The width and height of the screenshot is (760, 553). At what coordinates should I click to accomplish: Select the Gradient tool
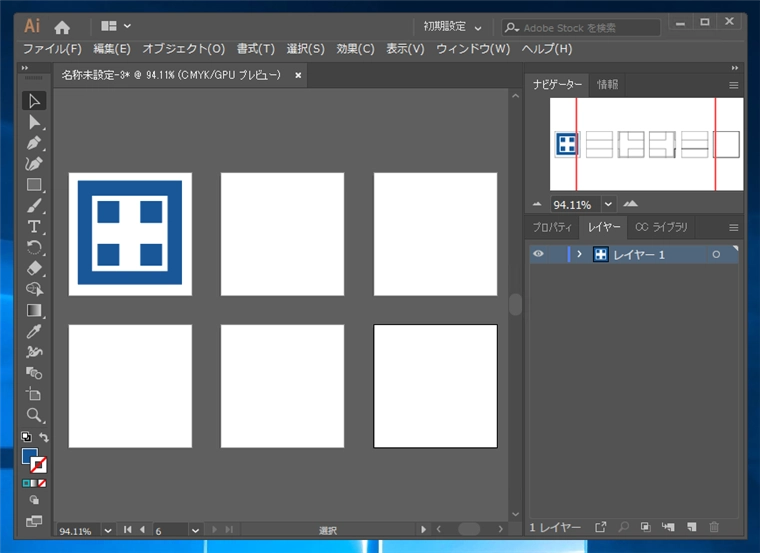click(34, 310)
